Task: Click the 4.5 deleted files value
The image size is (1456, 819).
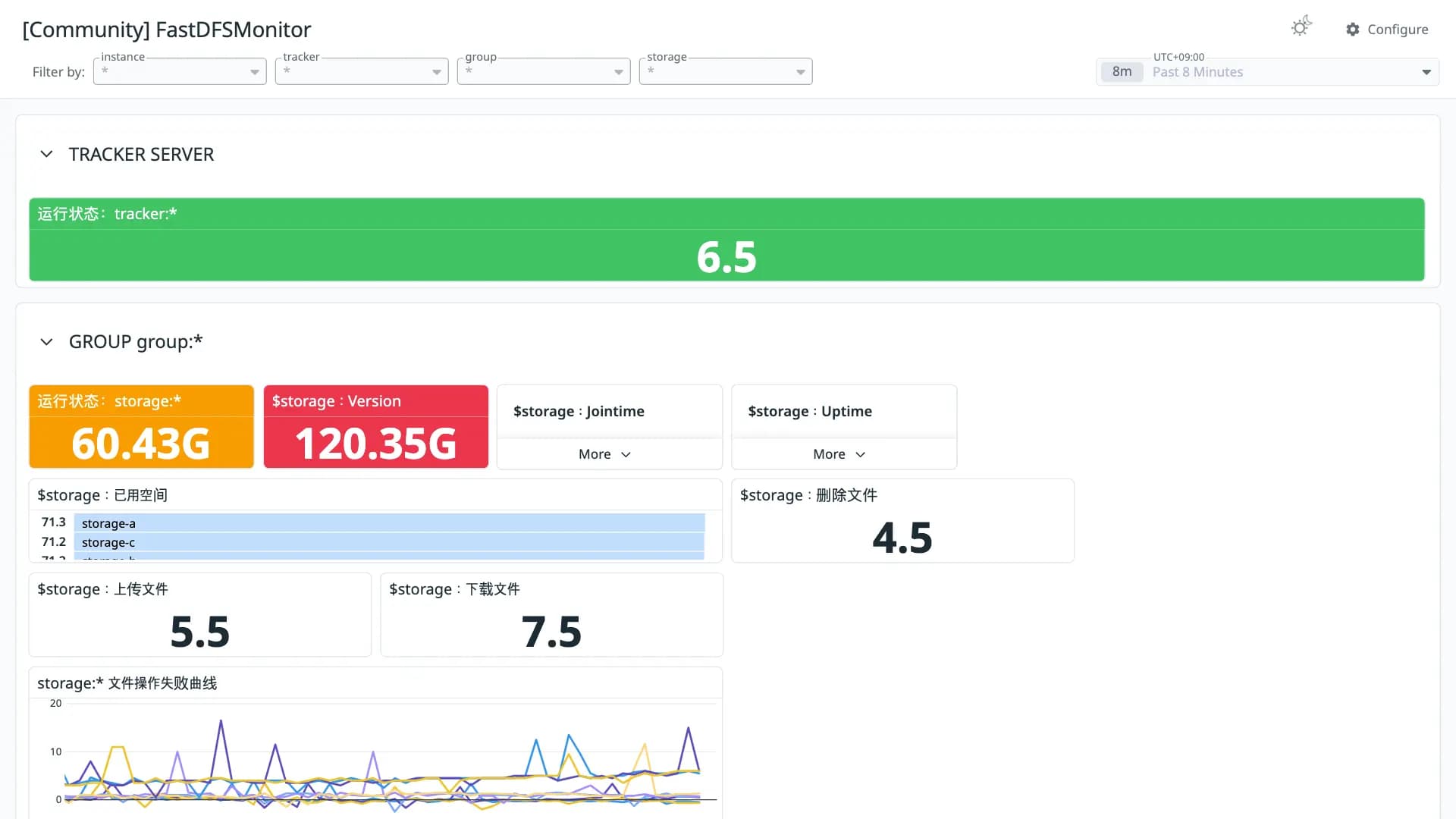Action: [902, 538]
